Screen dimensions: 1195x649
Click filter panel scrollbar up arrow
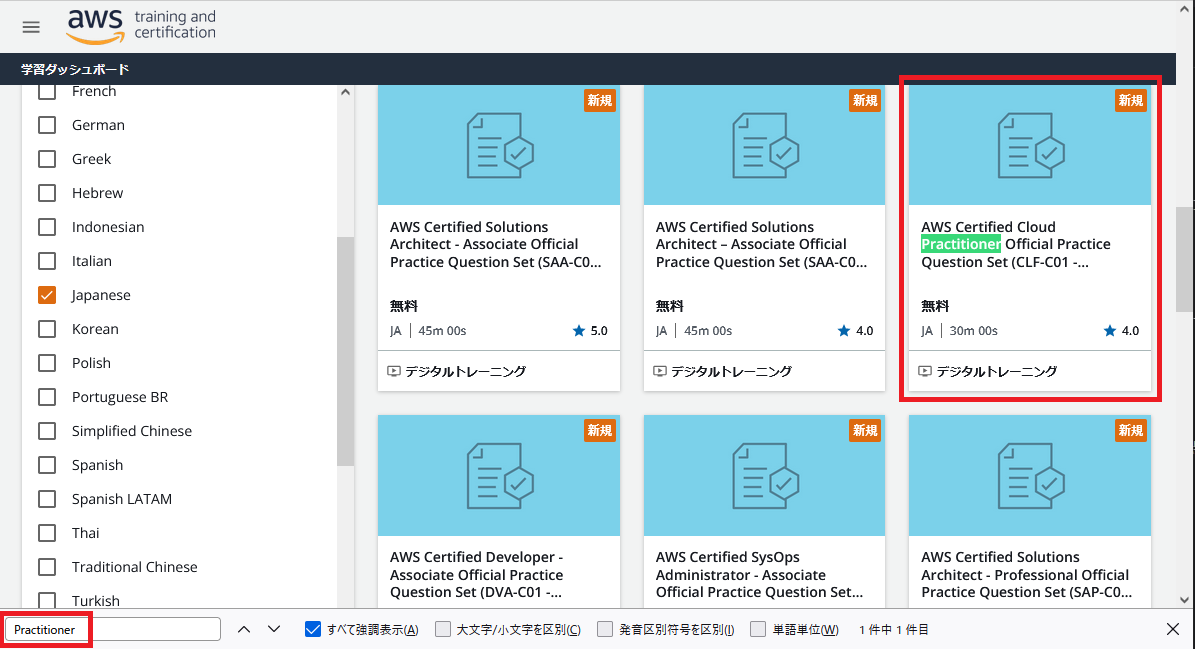345,92
